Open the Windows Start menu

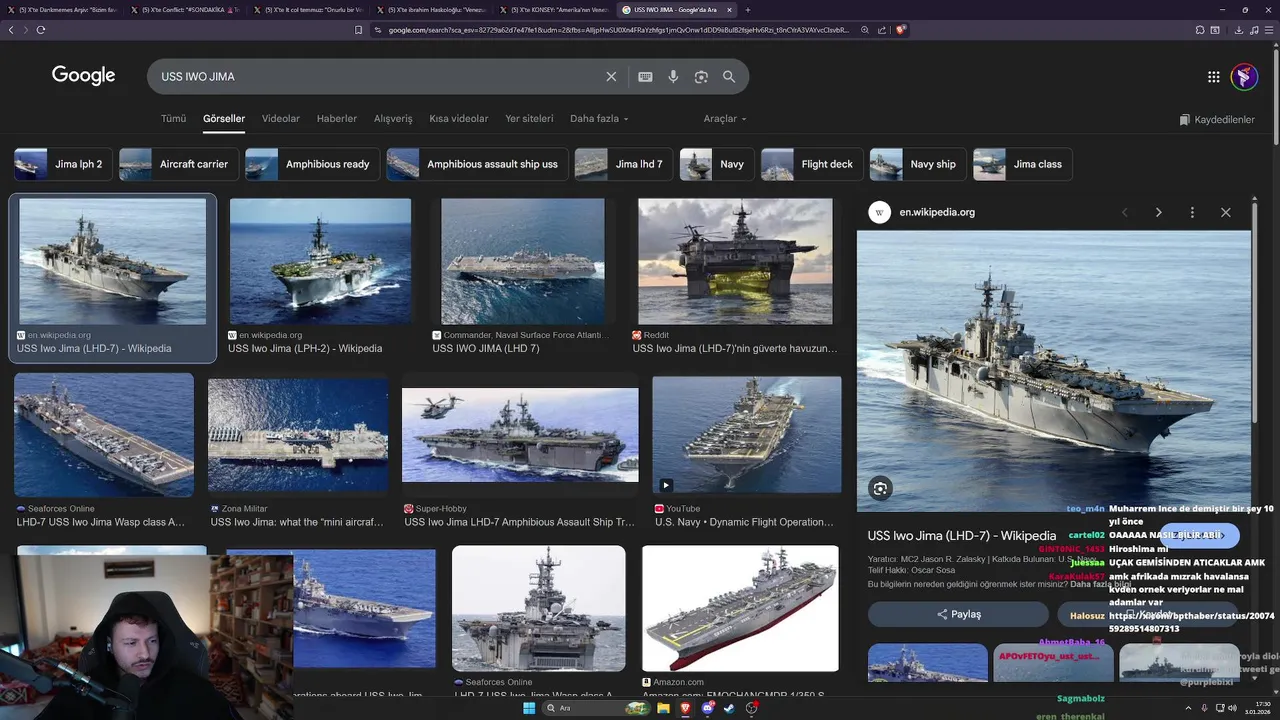529,708
